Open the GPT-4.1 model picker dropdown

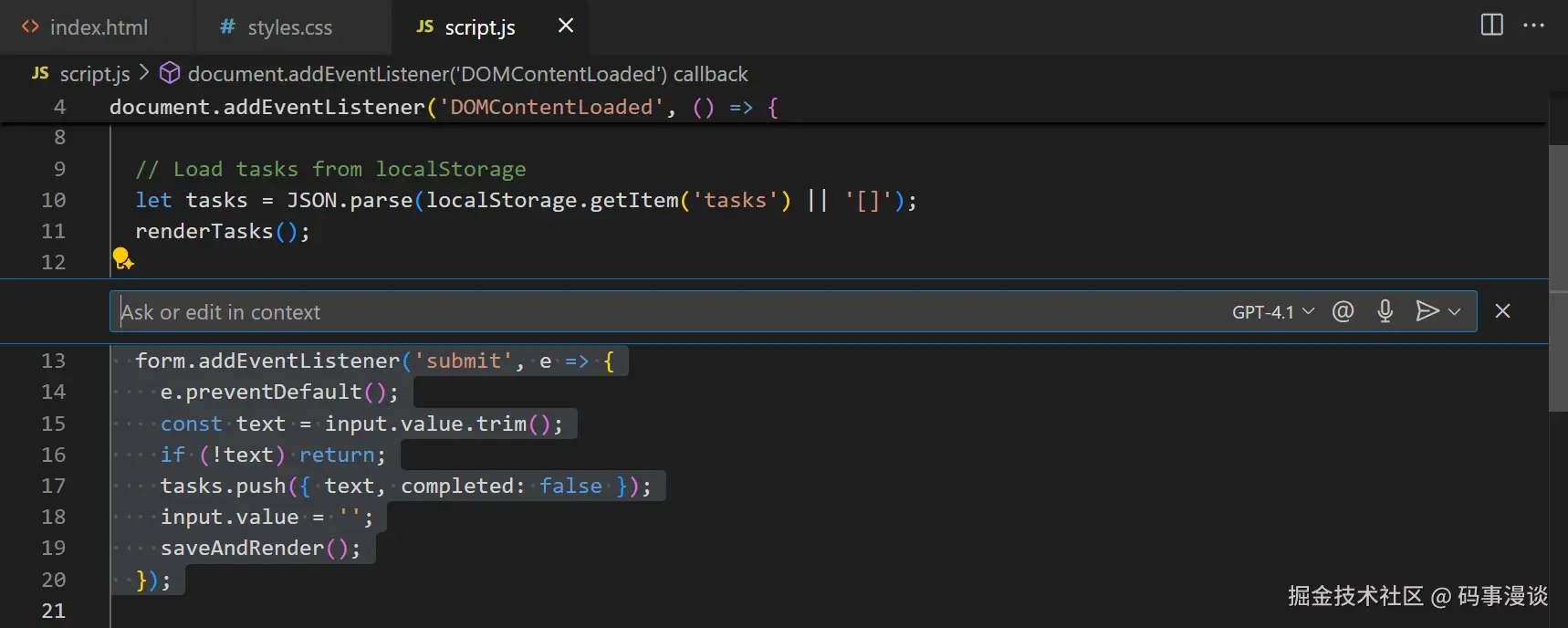pos(1272,311)
